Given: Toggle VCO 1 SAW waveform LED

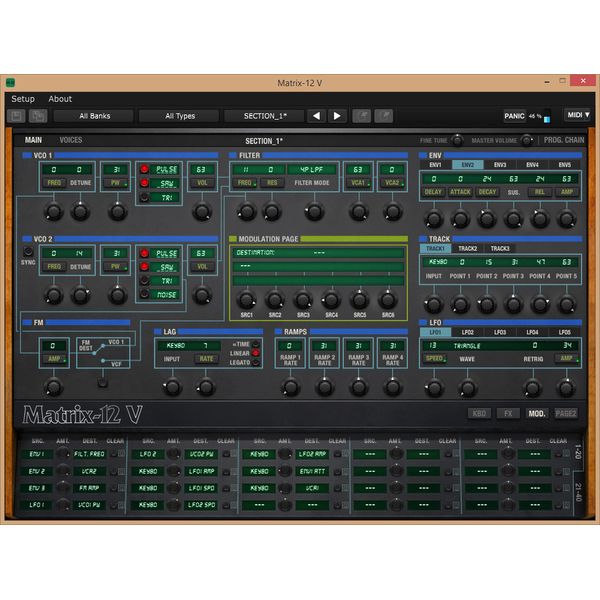Looking at the screenshot, I should pyautogui.click(x=144, y=183).
